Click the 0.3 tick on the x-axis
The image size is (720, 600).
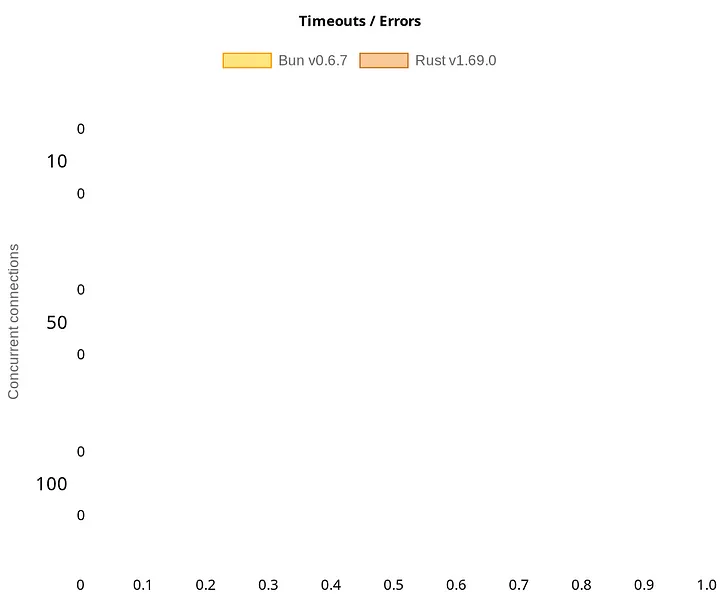coord(268,585)
